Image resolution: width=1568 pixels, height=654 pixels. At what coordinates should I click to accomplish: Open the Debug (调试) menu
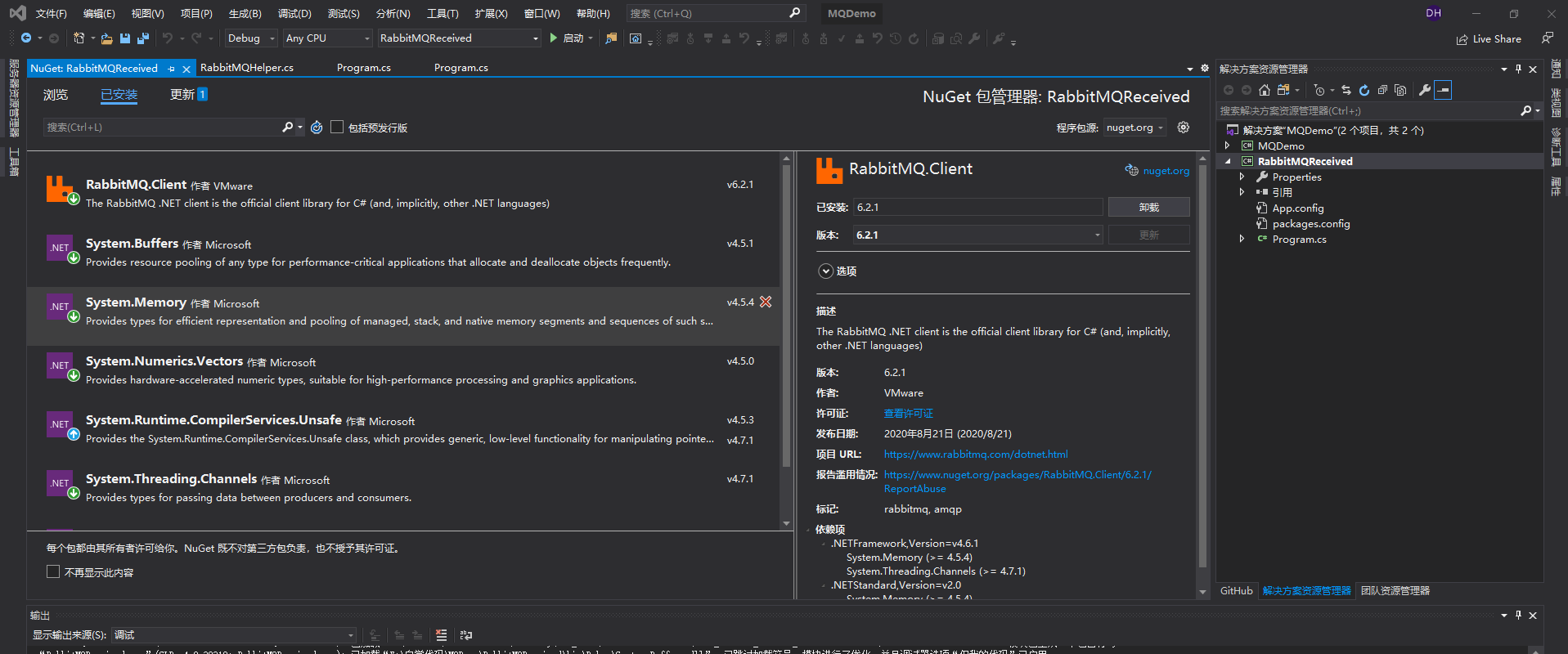pyautogui.click(x=294, y=14)
